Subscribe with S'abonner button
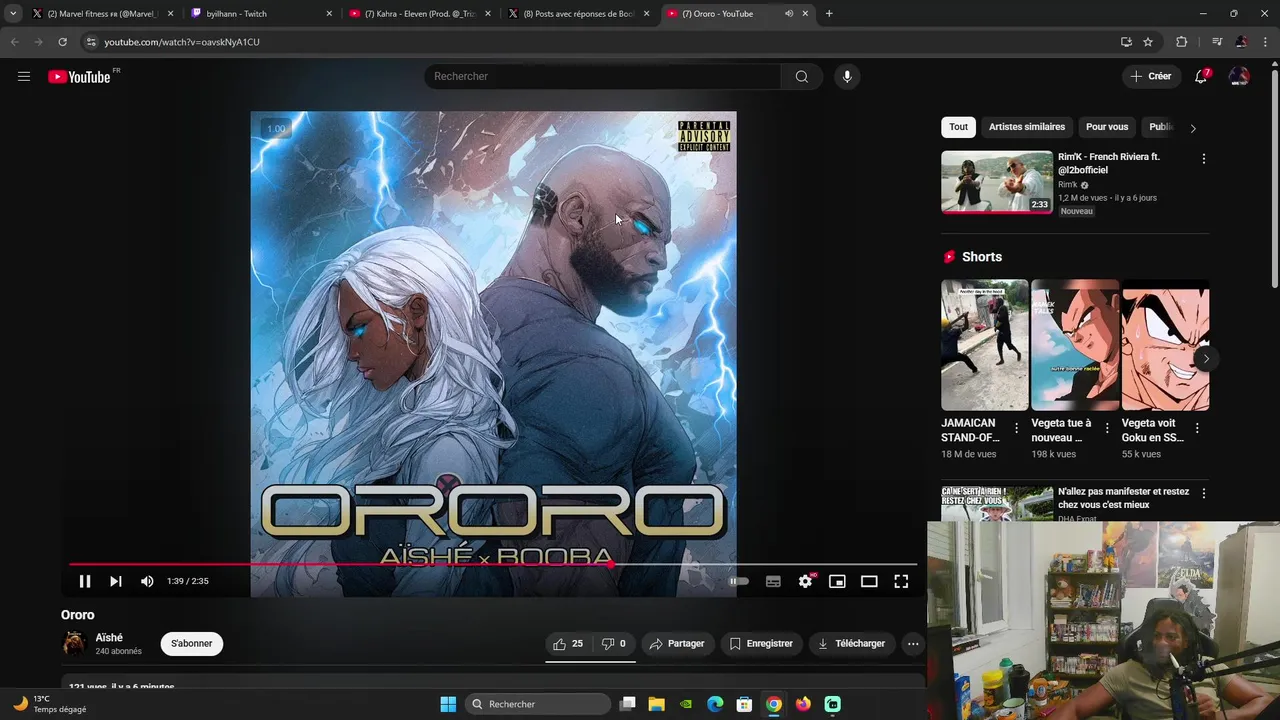This screenshot has width=1280, height=720. (192, 644)
